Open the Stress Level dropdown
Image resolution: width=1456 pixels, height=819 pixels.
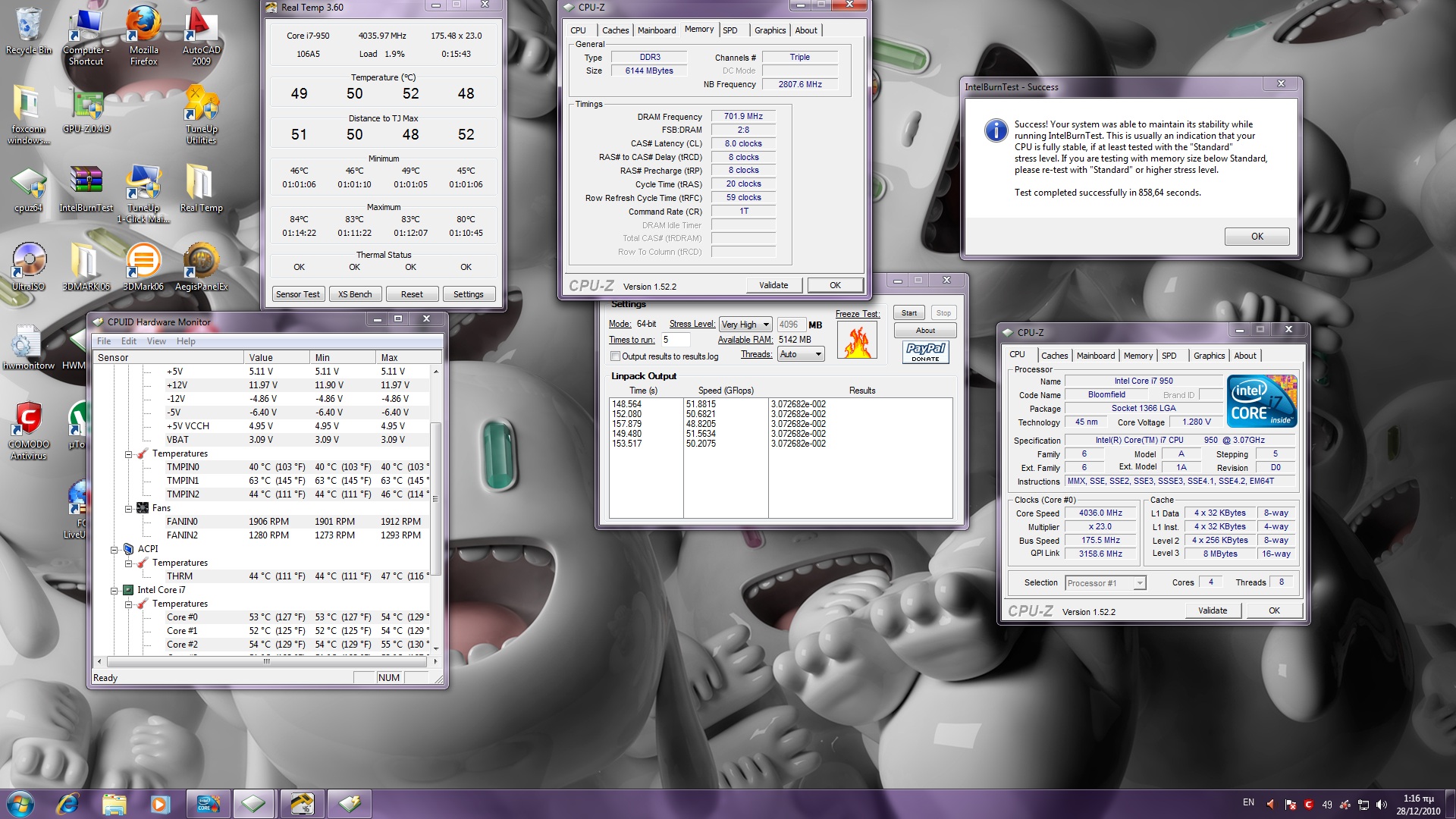coord(745,325)
